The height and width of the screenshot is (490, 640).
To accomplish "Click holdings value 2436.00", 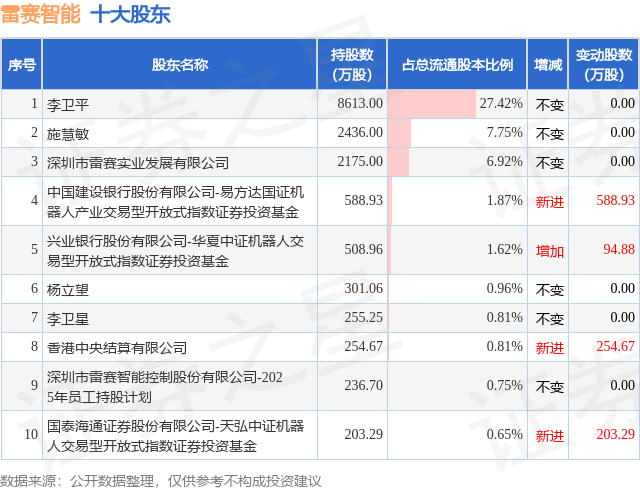I will 360,132.
